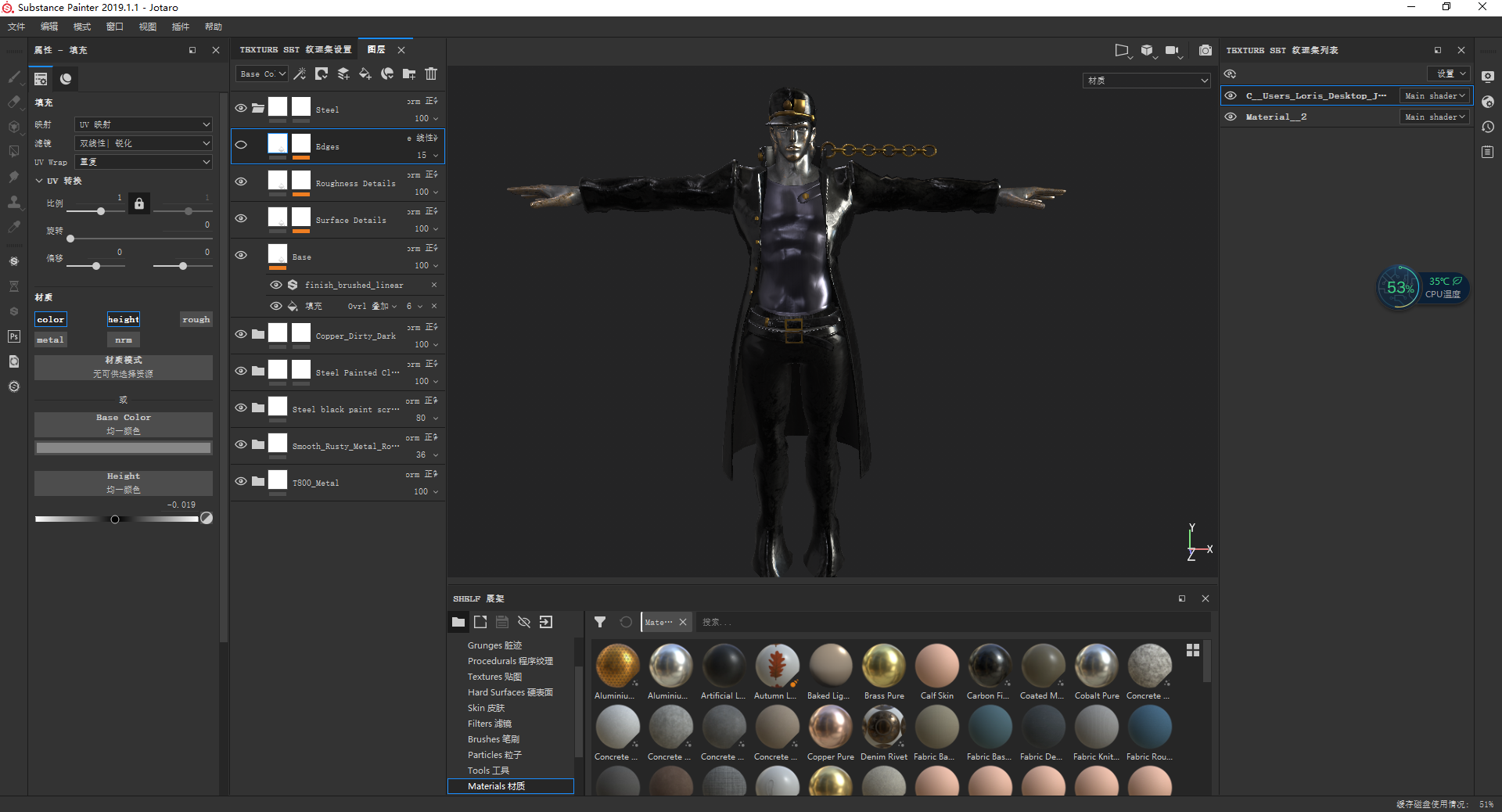Open the UV projection mapping dropdown
The image size is (1502, 812).
coord(144,124)
